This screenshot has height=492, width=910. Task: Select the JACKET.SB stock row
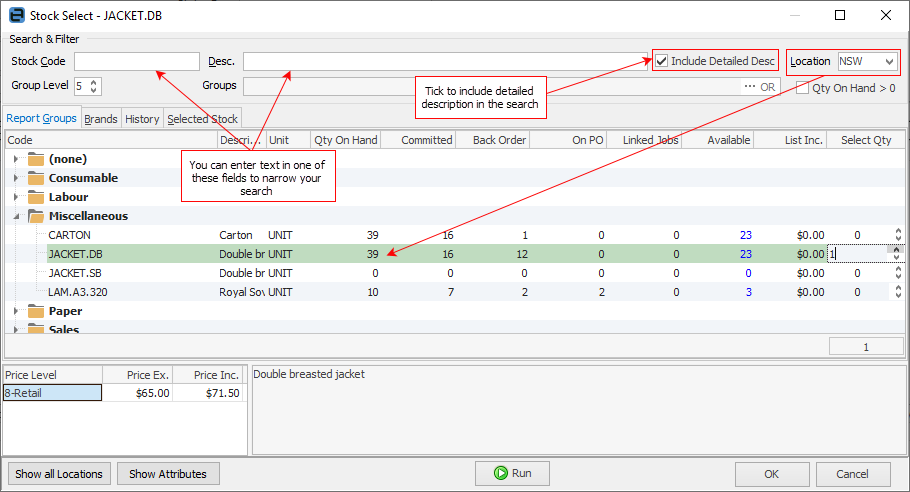click(x=456, y=273)
